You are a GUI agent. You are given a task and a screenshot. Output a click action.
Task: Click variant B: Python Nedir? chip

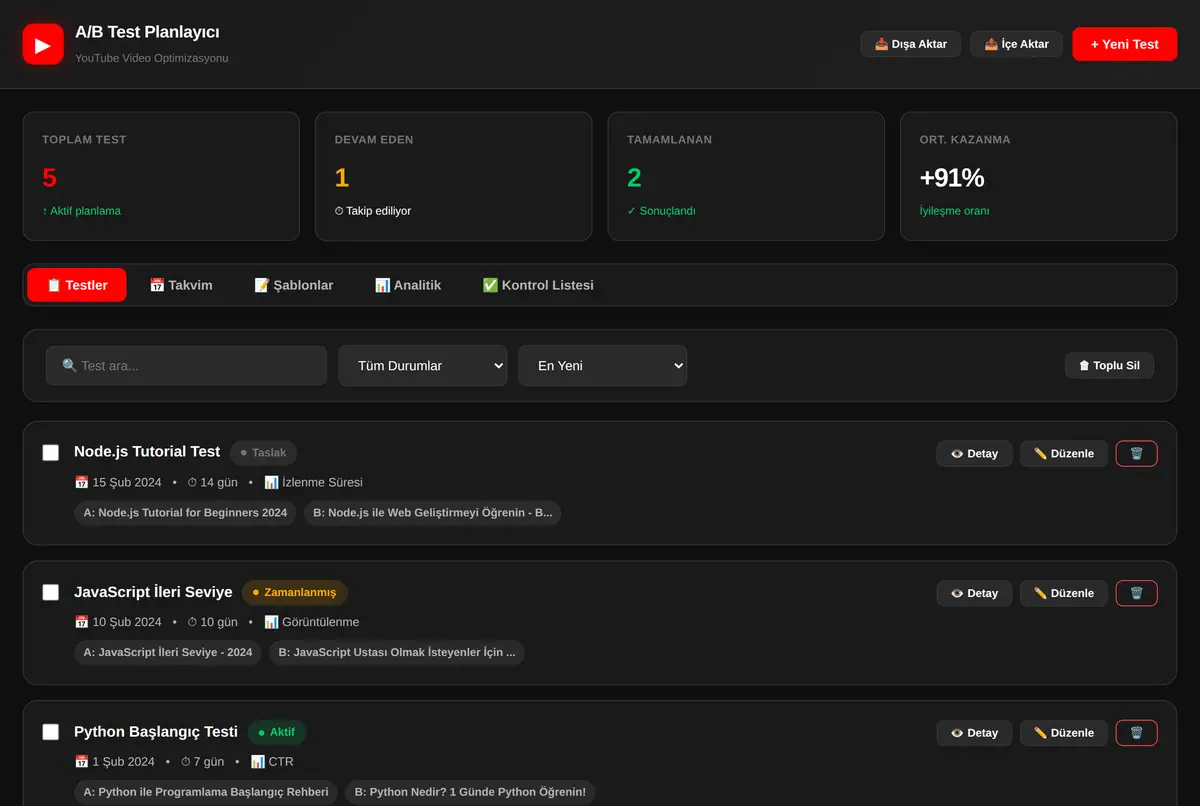click(x=470, y=792)
